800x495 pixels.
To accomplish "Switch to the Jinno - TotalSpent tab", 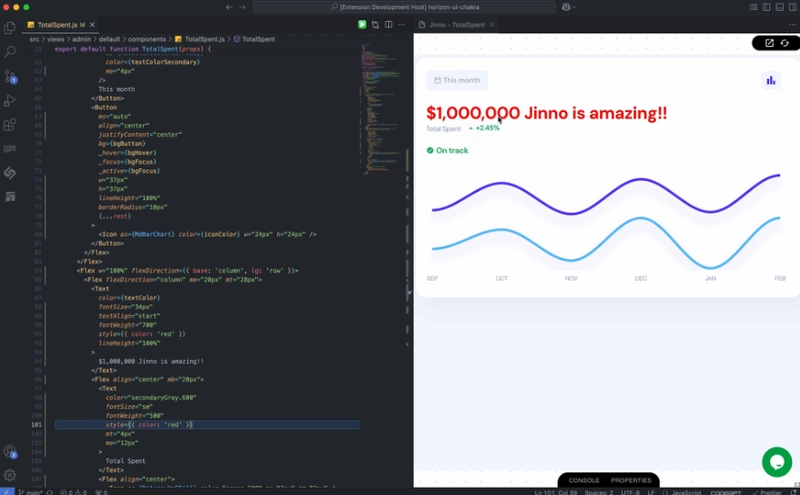I will 457,24.
